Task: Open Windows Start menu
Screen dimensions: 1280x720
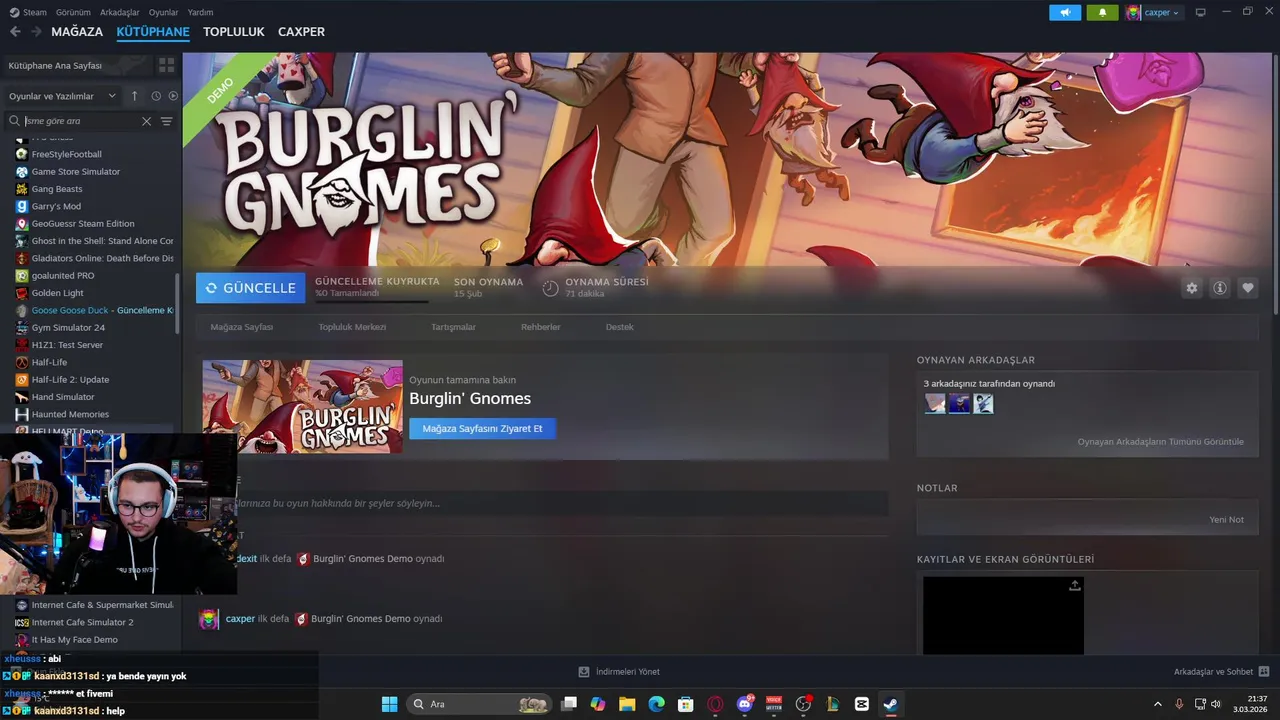Action: click(x=389, y=704)
